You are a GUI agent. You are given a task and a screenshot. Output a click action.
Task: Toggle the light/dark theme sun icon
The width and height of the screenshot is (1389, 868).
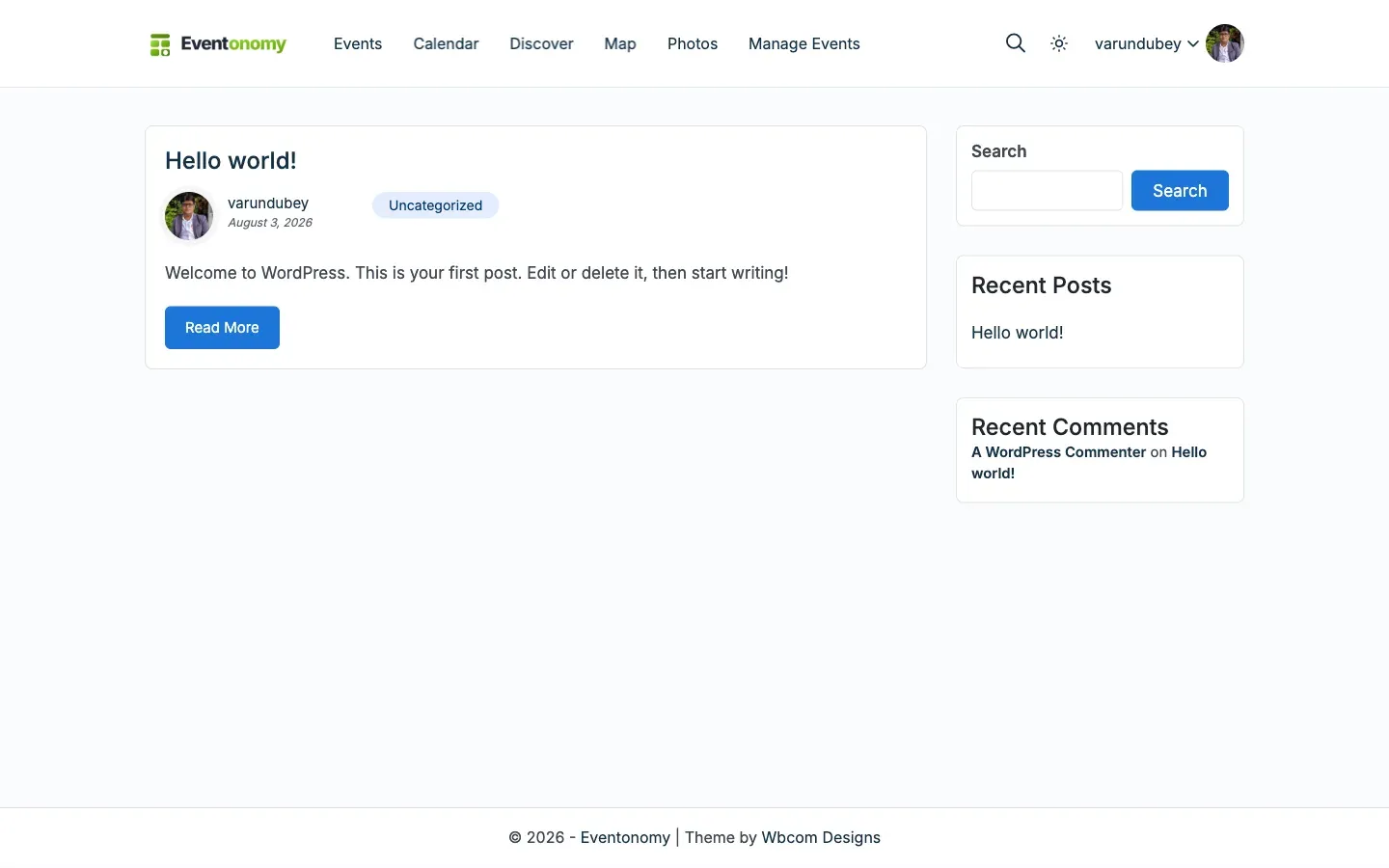tap(1059, 43)
